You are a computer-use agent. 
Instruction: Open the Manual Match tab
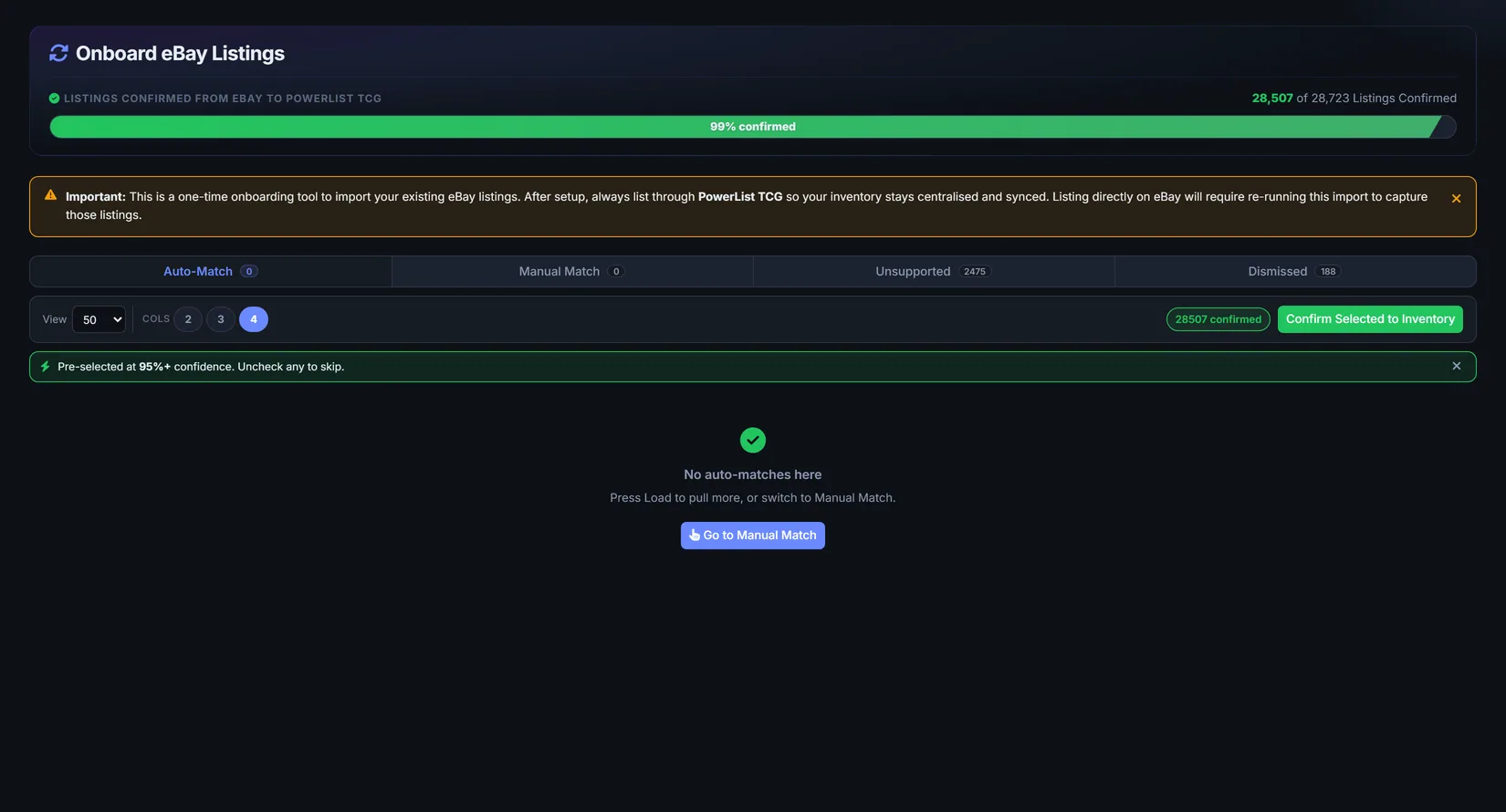click(x=572, y=272)
